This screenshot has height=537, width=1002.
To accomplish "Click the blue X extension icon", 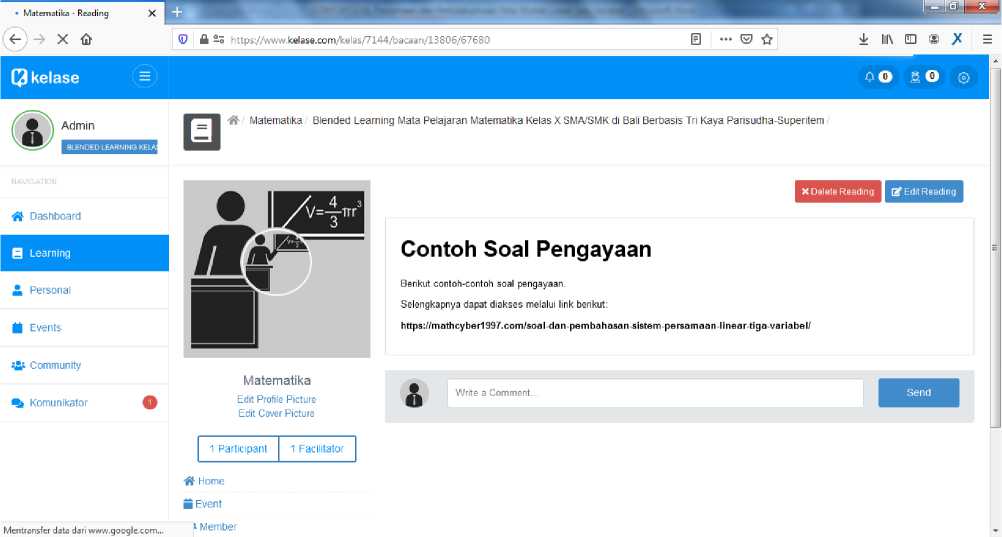I will click(957, 39).
